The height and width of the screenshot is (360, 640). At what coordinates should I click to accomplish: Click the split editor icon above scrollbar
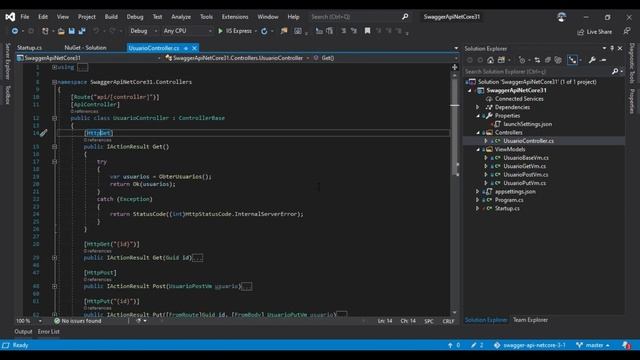tap(455, 67)
